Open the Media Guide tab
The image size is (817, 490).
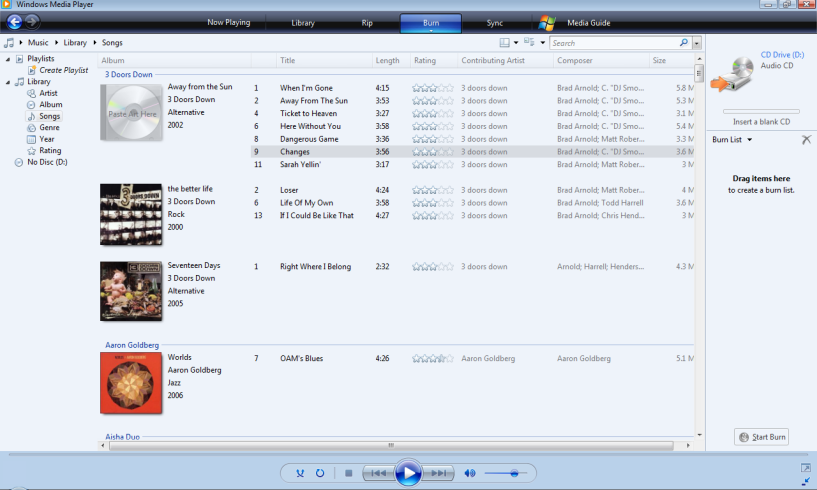(x=588, y=23)
